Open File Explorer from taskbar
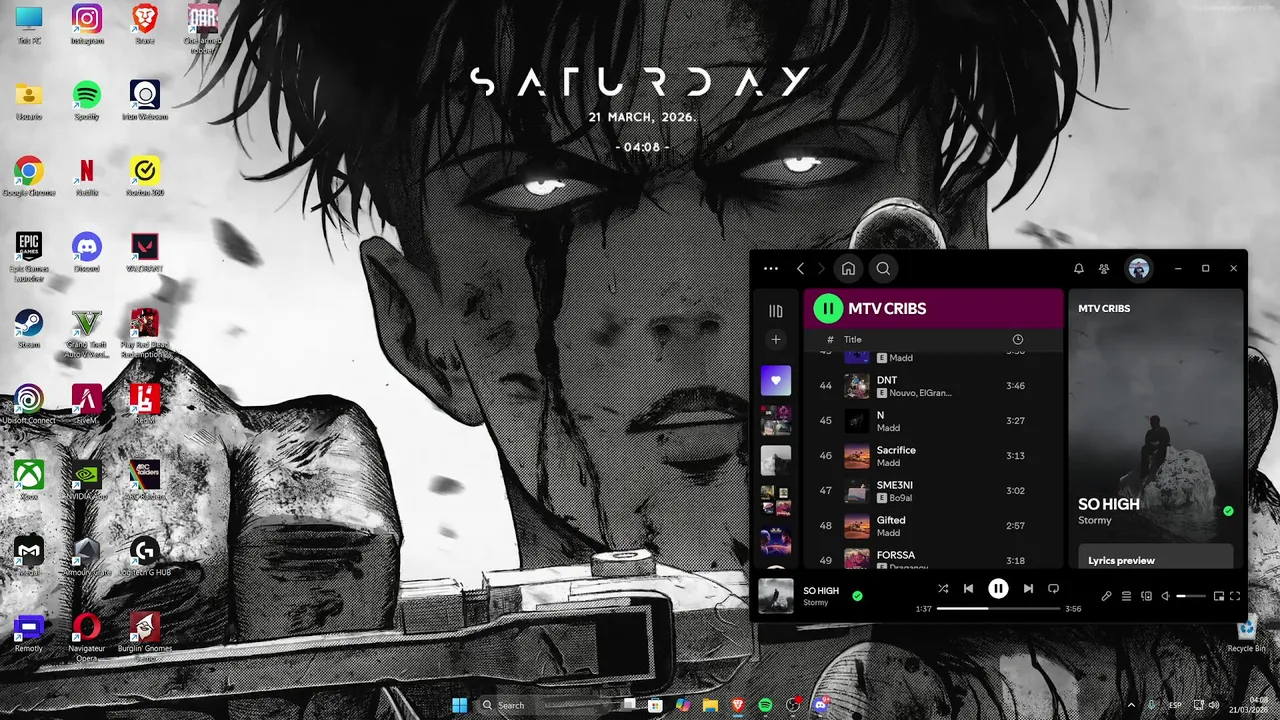 pyautogui.click(x=710, y=705)
